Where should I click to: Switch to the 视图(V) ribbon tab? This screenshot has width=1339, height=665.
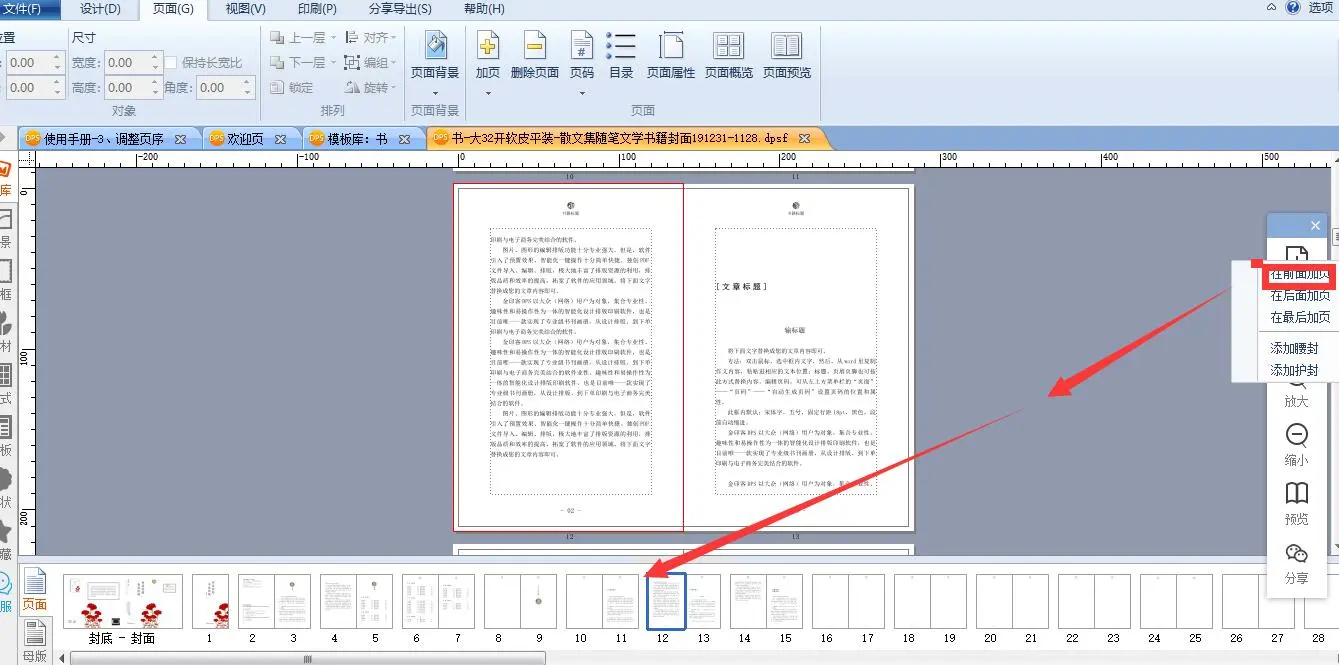pos(246,9)
